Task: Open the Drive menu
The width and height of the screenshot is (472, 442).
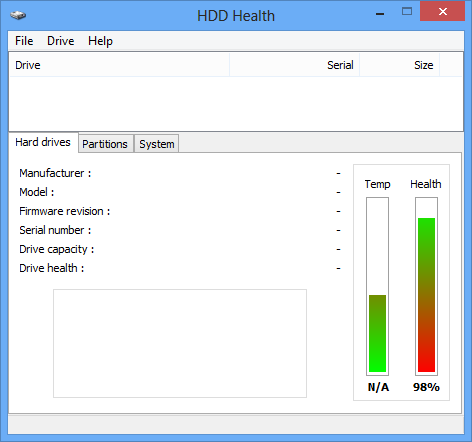Action: [61, 41]
